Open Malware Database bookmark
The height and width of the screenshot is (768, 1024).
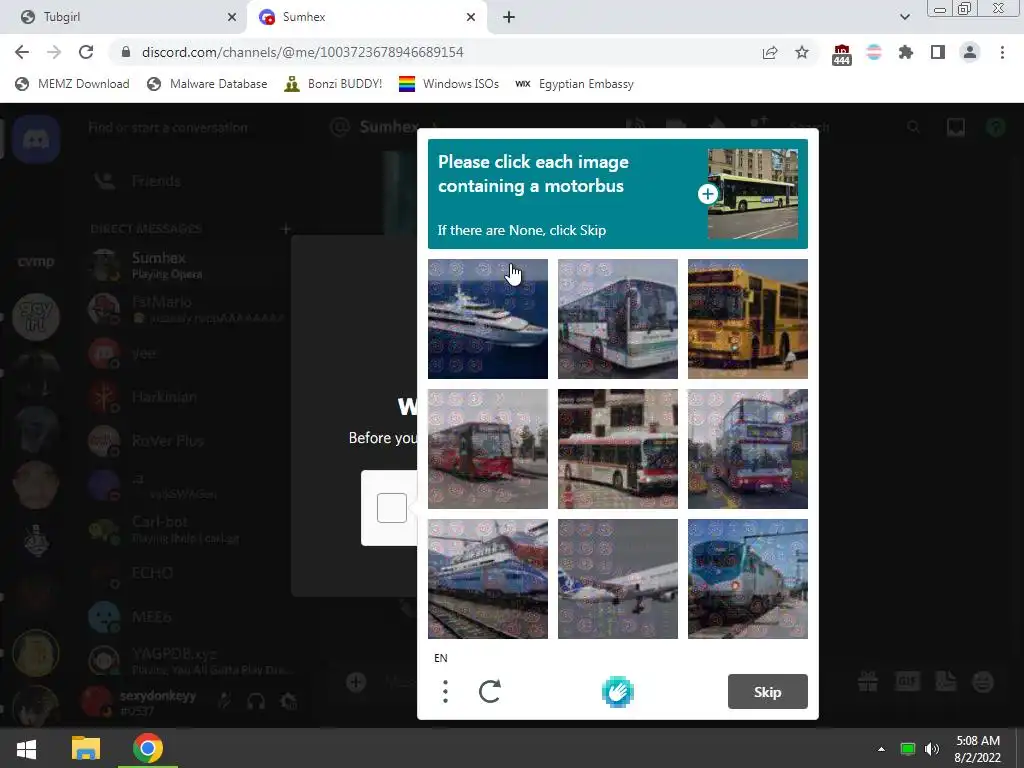click(207, 84)
